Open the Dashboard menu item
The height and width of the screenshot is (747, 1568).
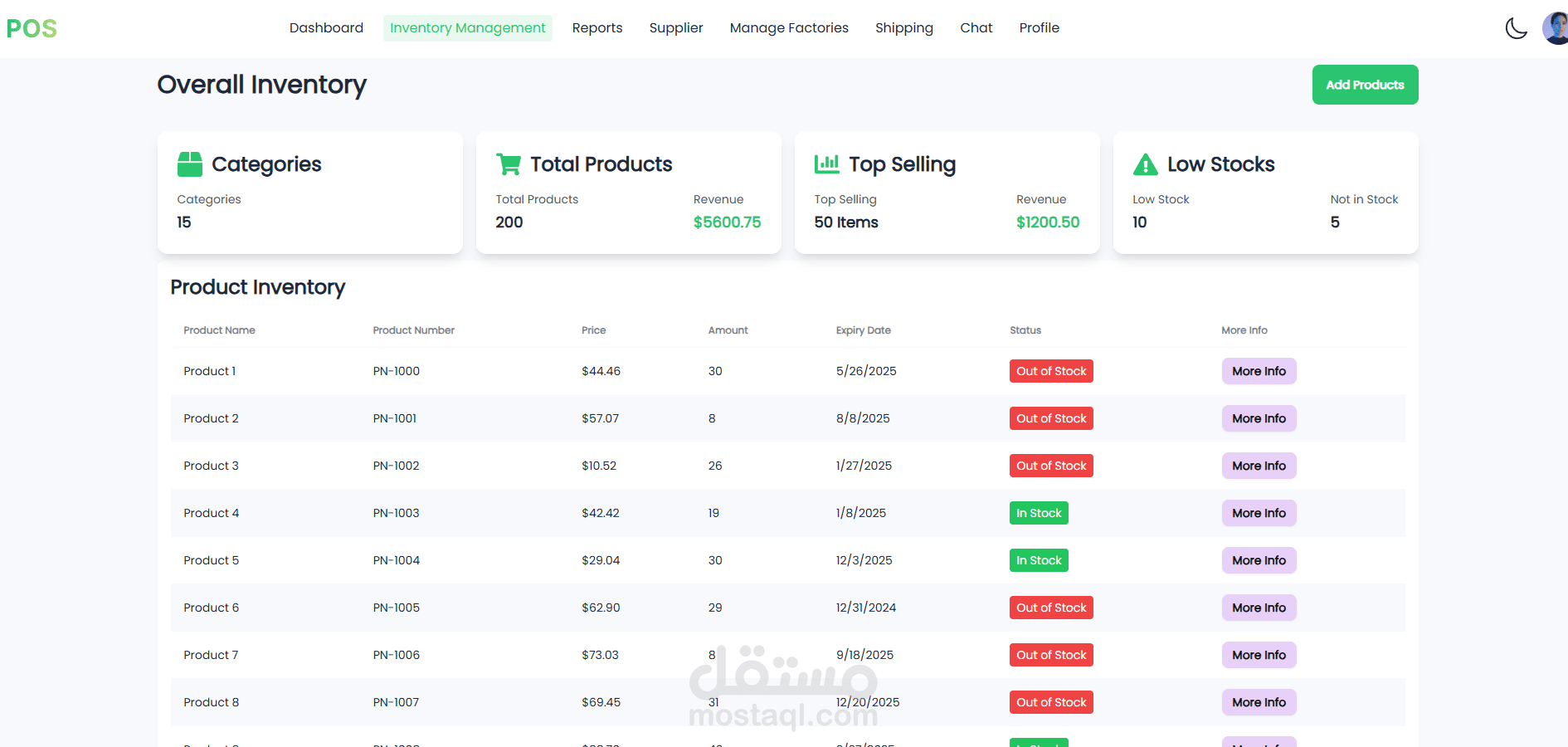pyautogui.click(x=326, y=28)
